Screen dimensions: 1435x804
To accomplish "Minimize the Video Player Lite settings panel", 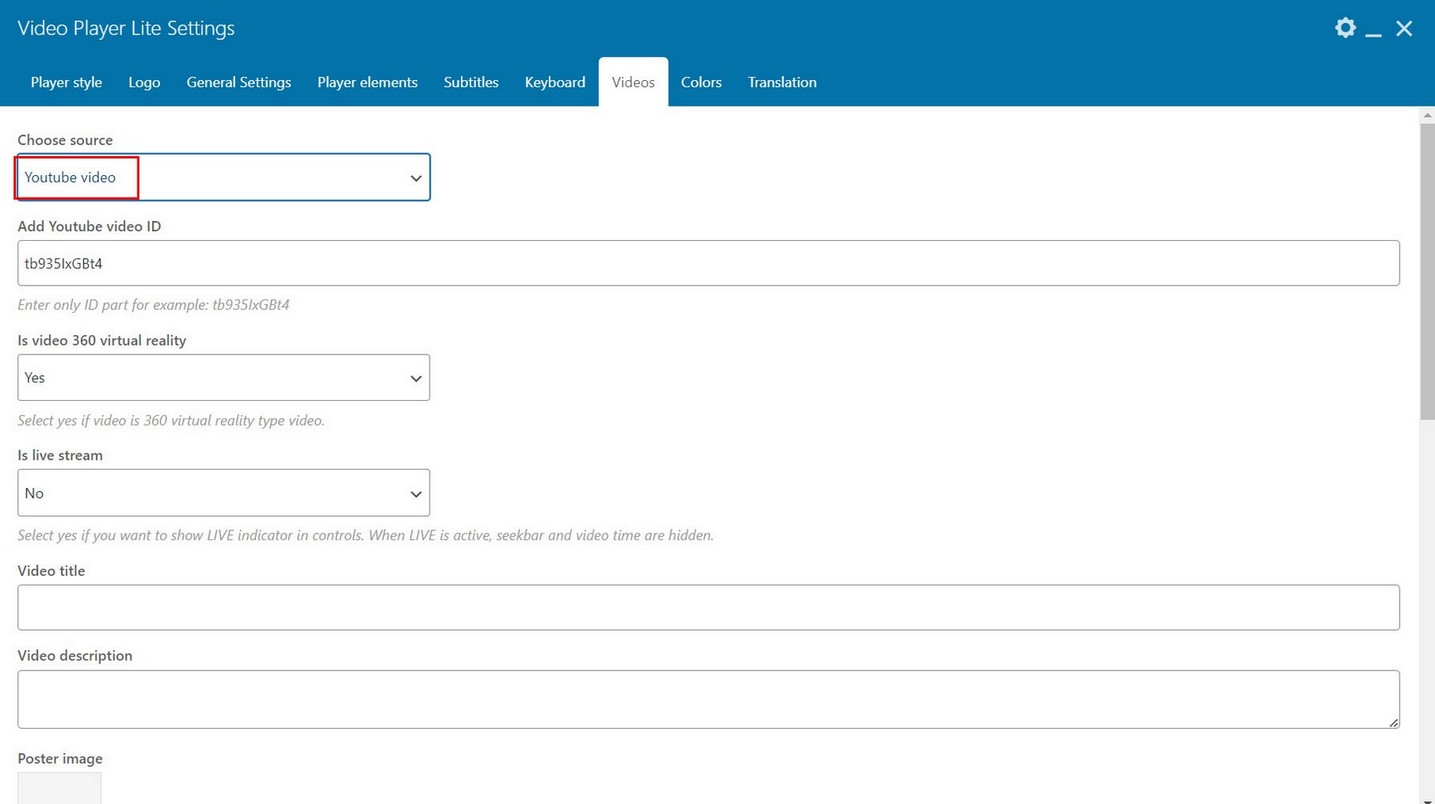I will (x=1374, y=30).
